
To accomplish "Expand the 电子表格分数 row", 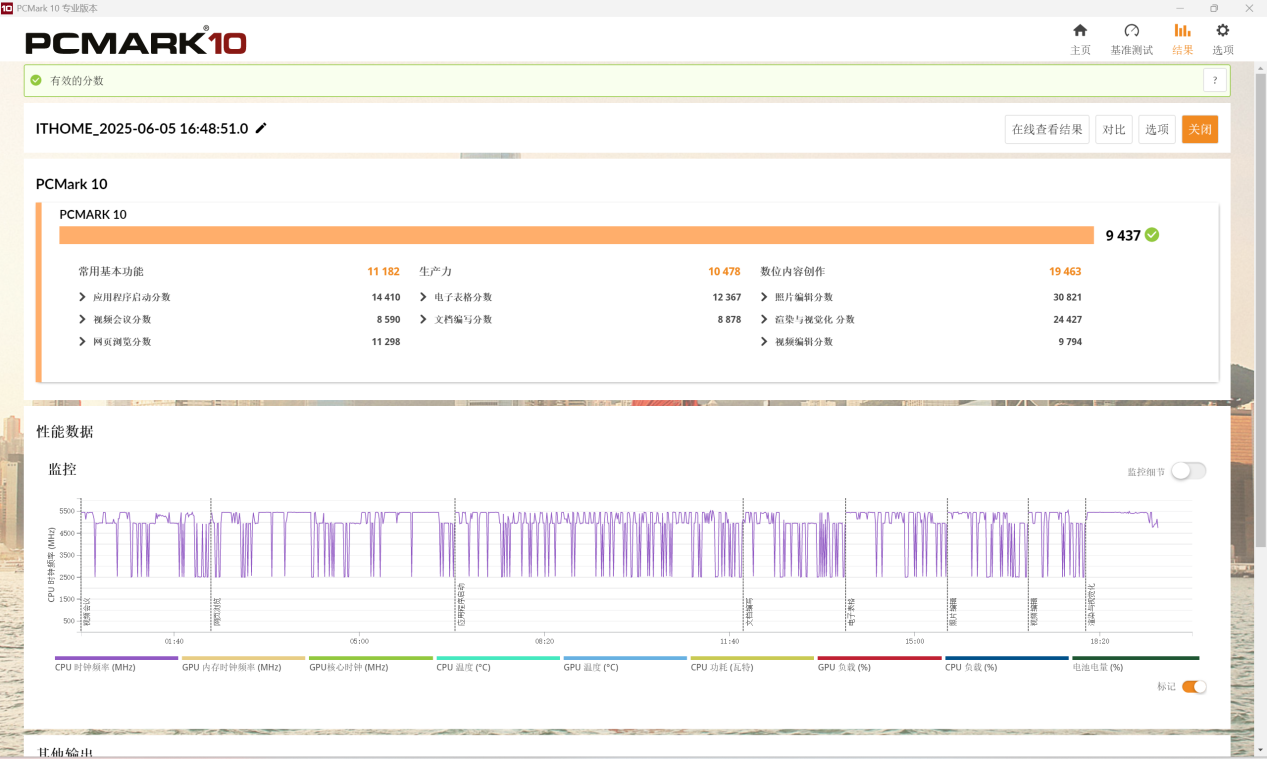I will tap(424, 297).
